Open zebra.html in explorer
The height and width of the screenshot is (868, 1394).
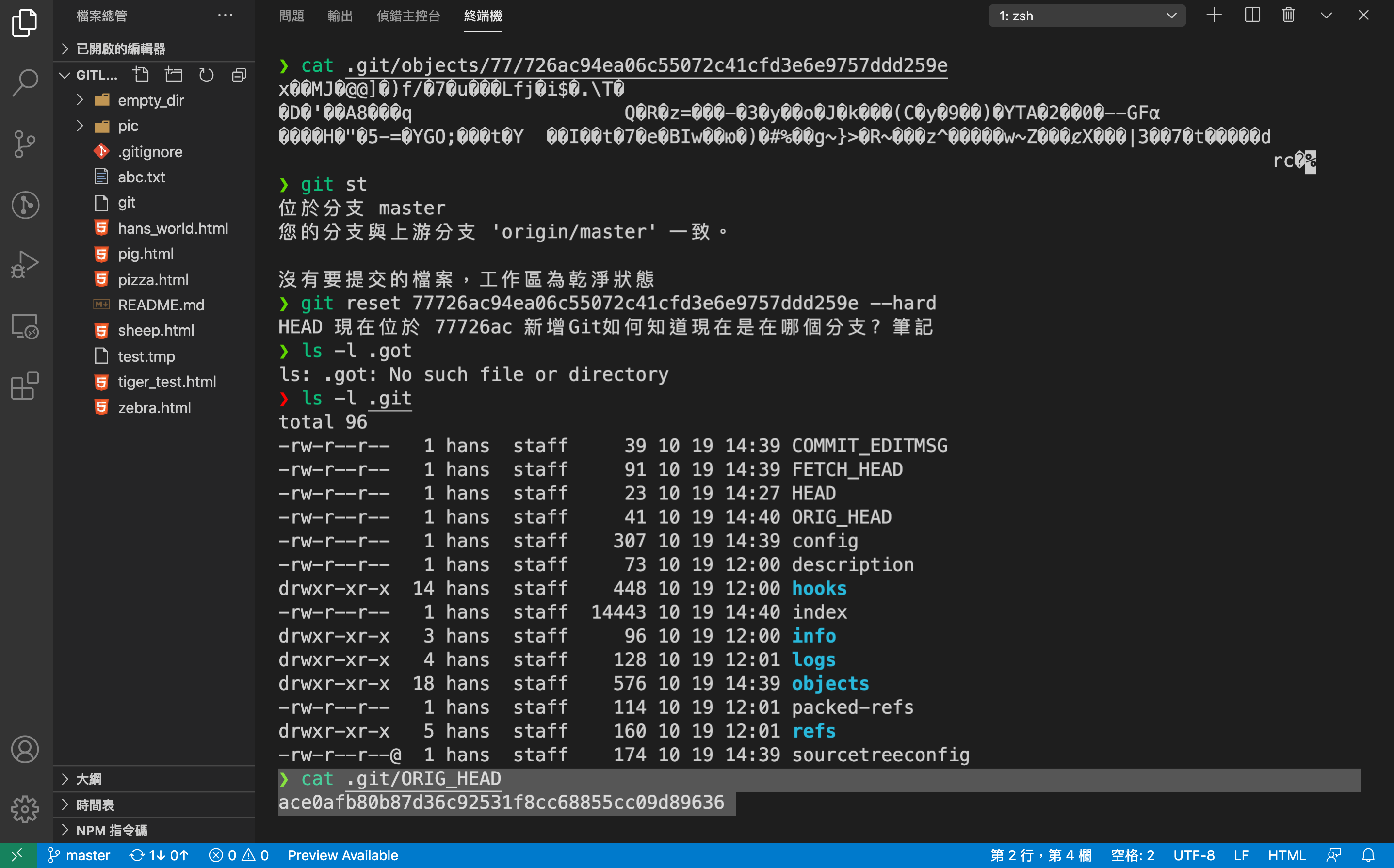click(154, 408)
